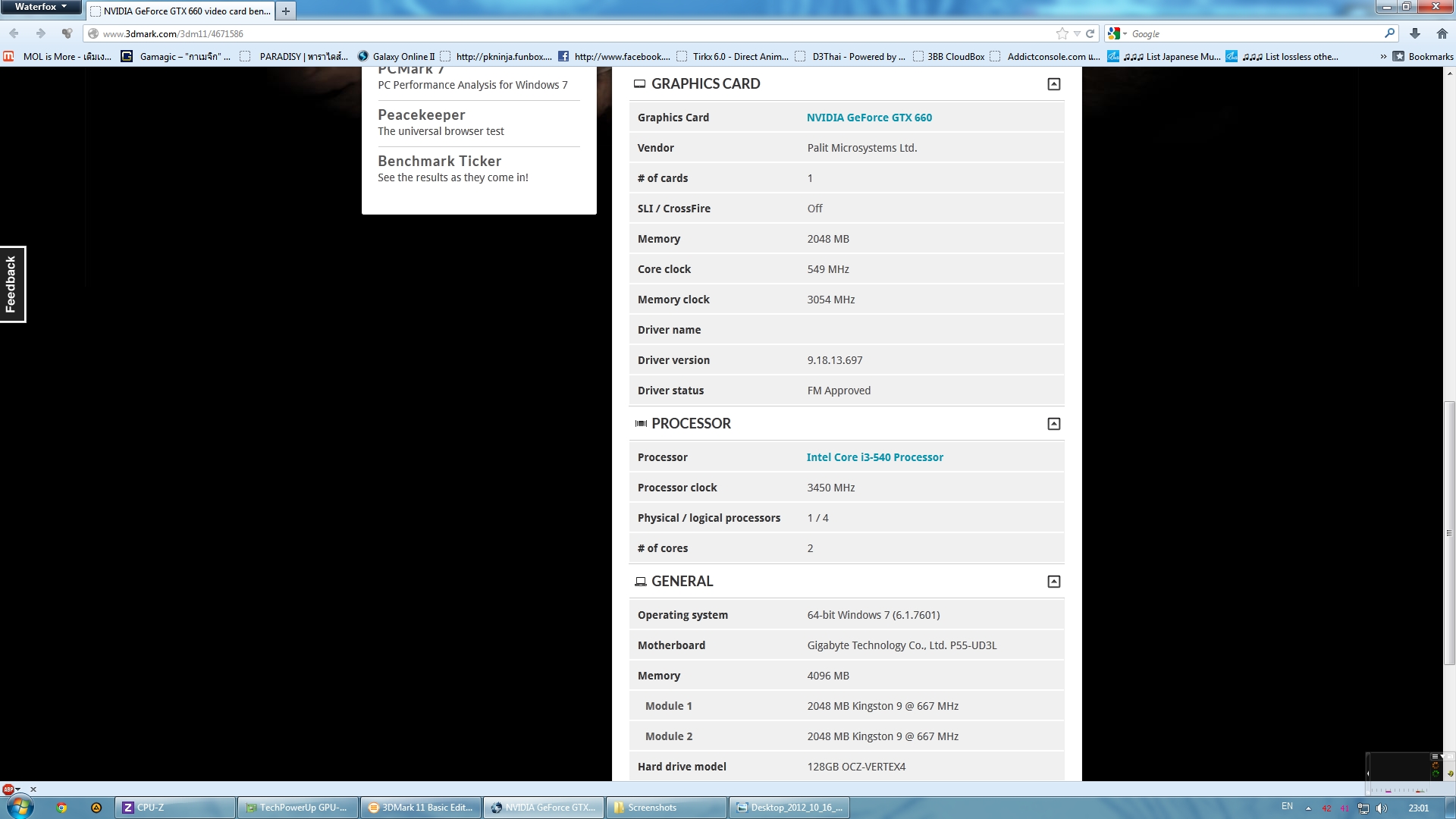Click the taskbar volume speaker icon

click(x=1382, y=808)
